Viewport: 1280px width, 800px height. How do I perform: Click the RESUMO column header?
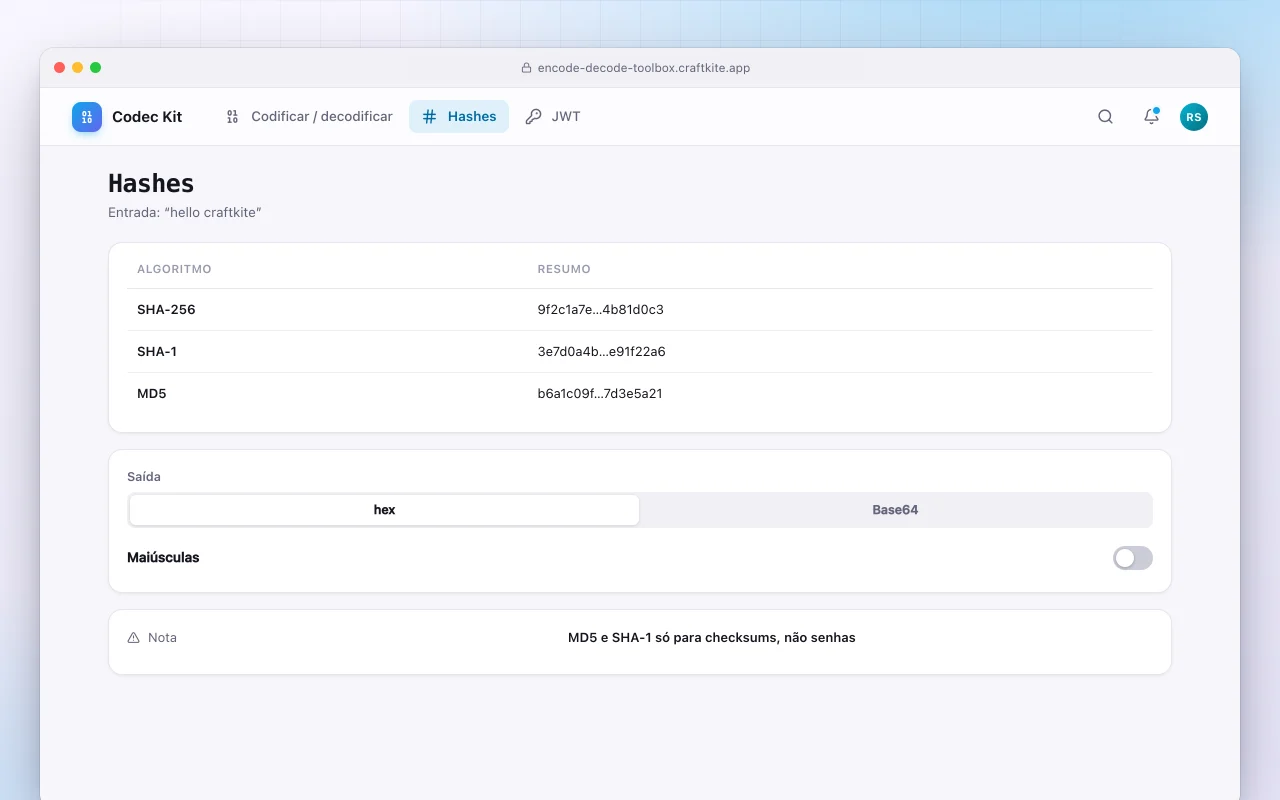tap(564, 269)
